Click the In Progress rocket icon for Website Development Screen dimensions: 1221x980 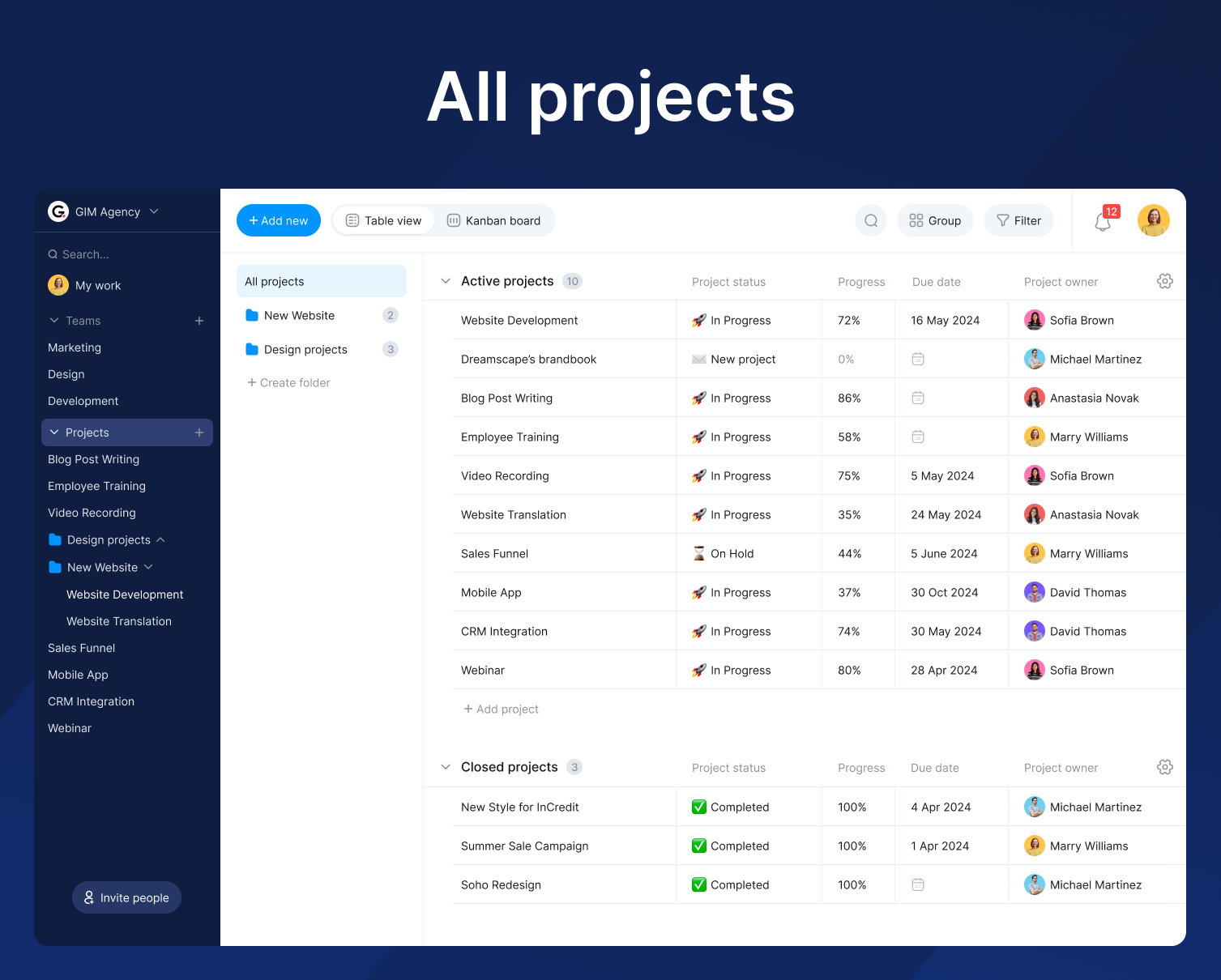click(698, 320)
